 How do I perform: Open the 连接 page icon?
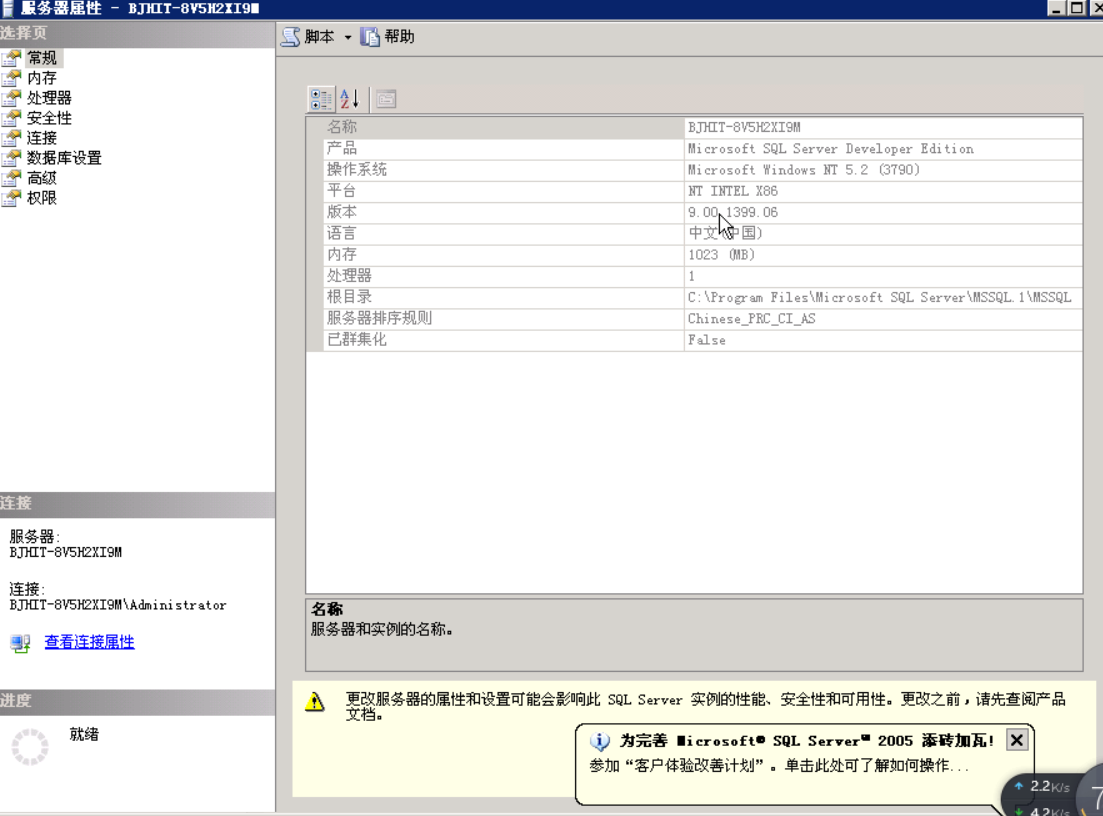(11, 138)
